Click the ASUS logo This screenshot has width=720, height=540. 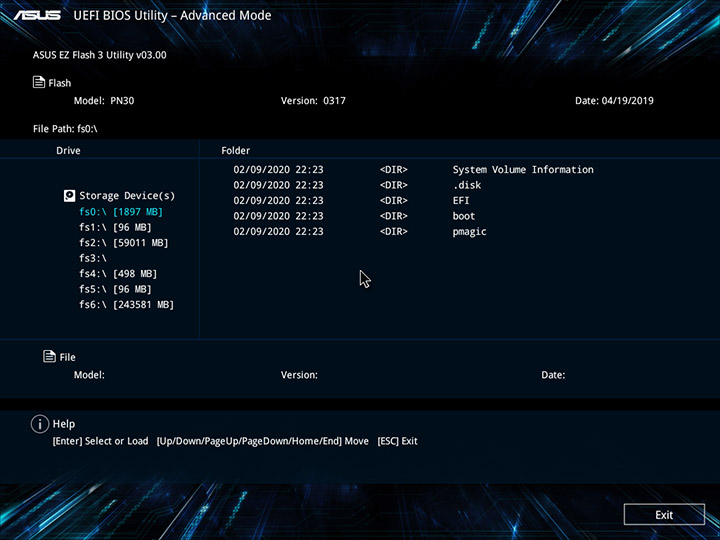tap(37, 15)
